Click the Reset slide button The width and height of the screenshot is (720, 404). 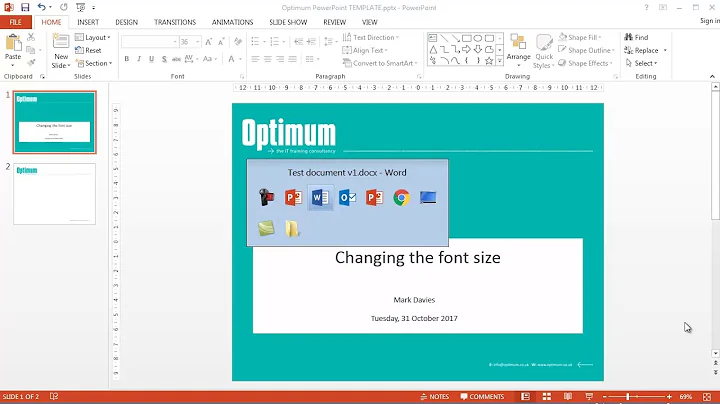pyautogui.click(x=88, y=50)
